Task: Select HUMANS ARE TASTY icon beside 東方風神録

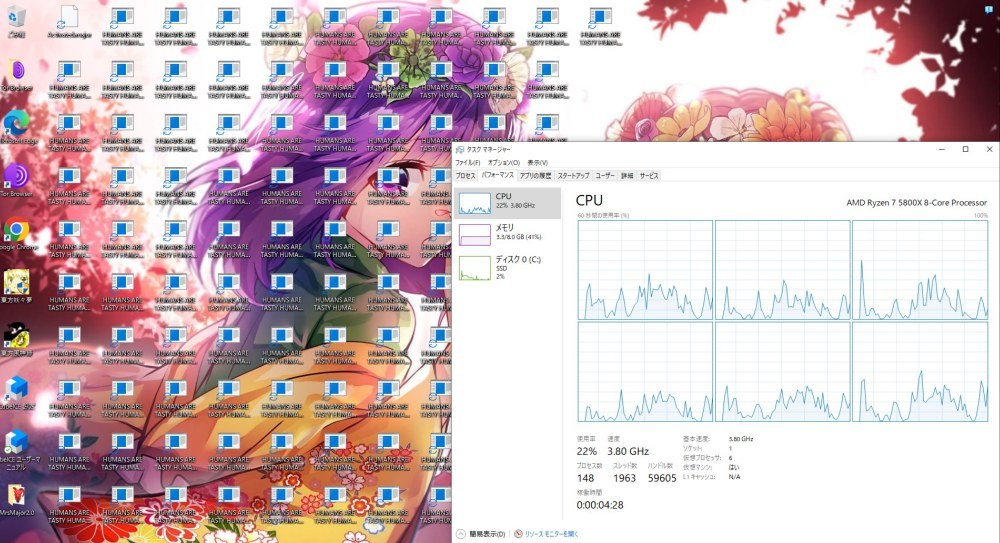Action: (x=69, y=345)
